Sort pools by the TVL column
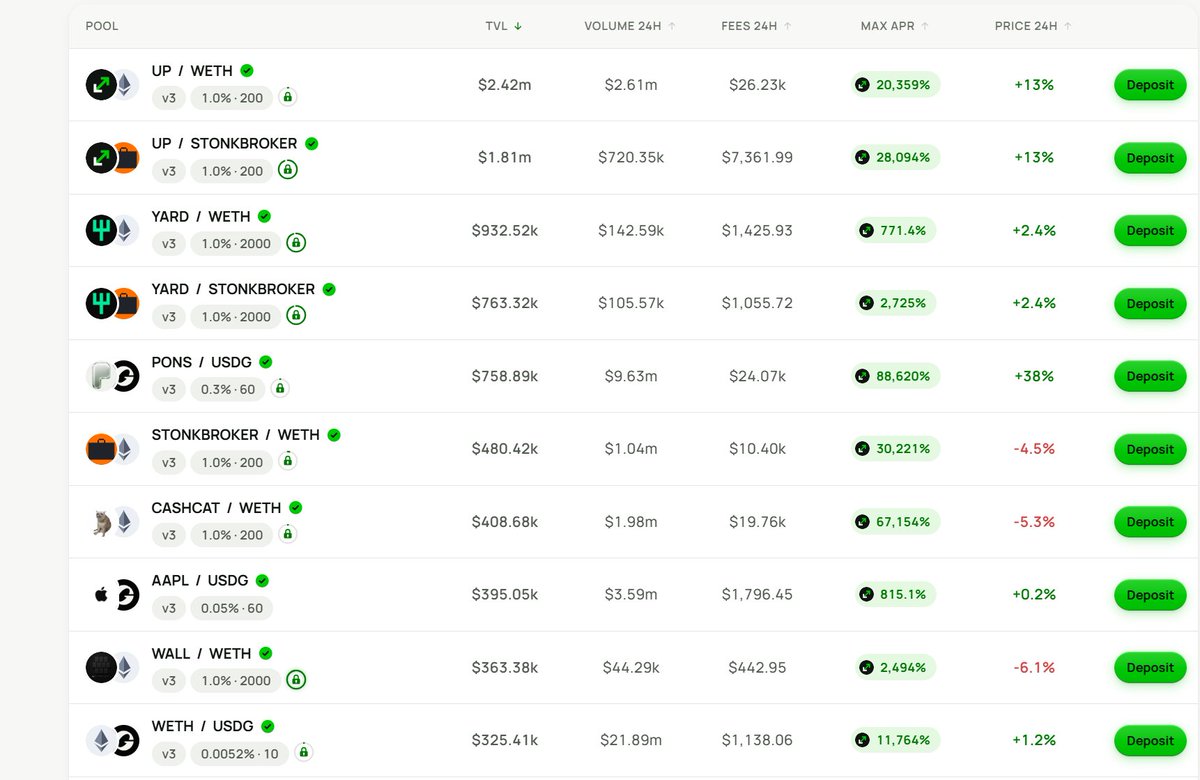 click(x=504, y=26)
